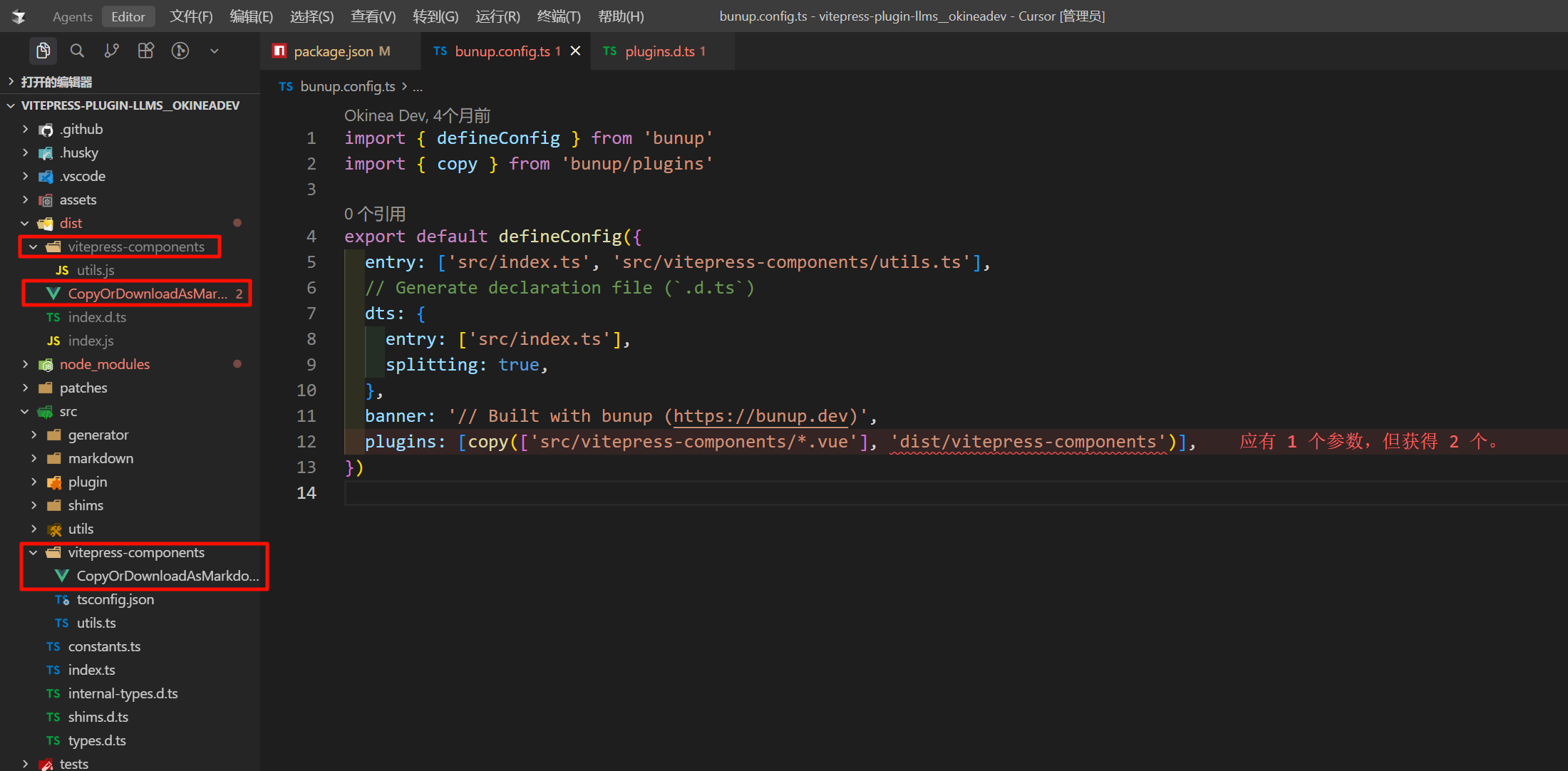Show more sidebar views chevron

click(x=214, y=51)
